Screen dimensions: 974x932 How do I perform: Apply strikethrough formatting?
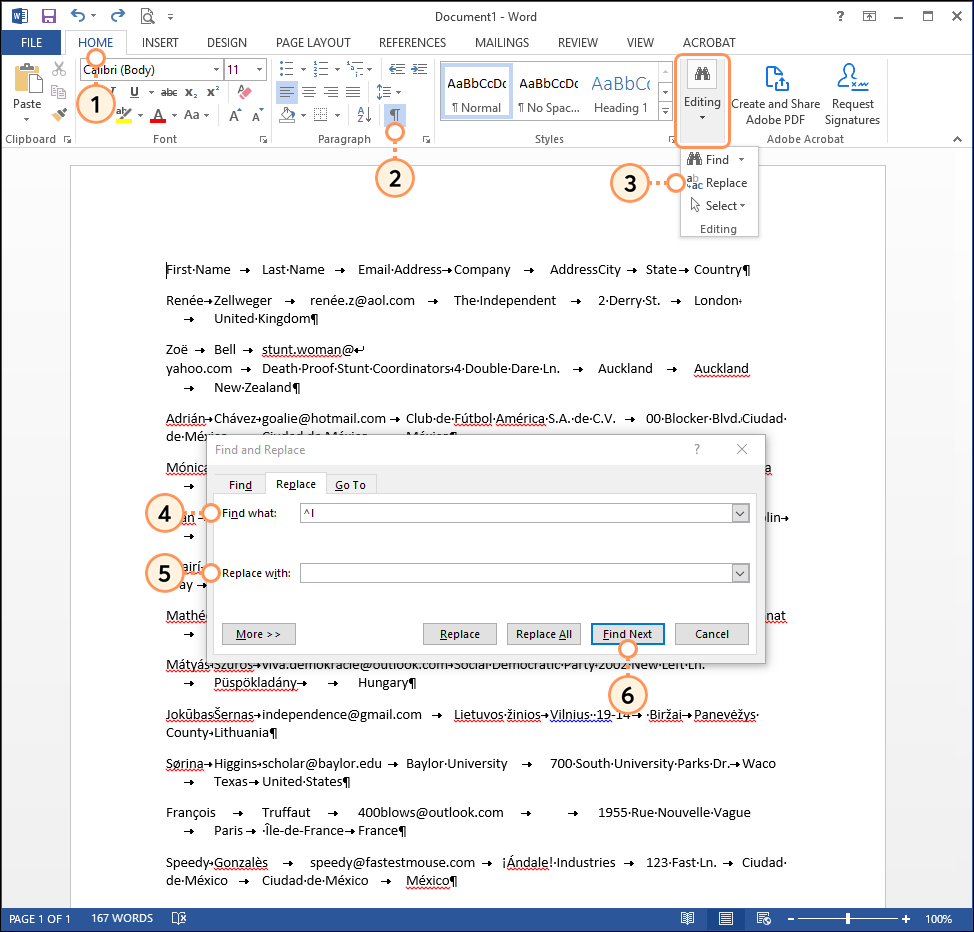click(x=168, y=92)
